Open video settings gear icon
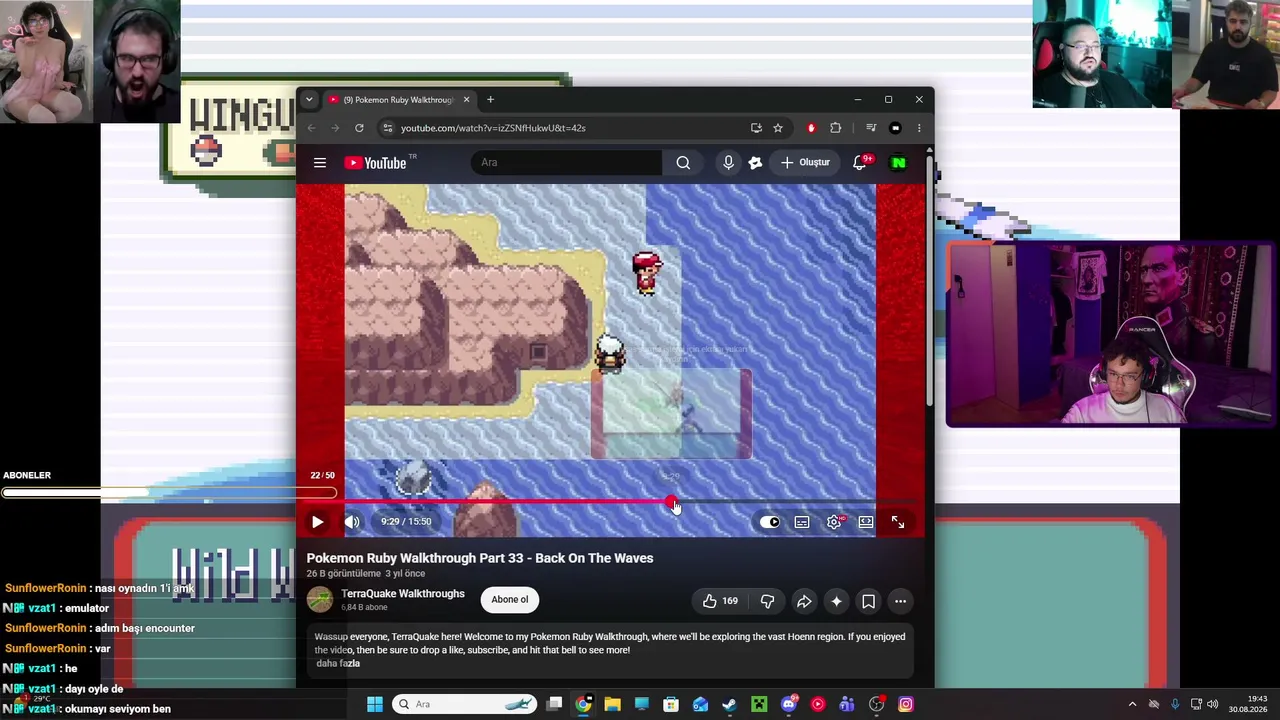 834,522
